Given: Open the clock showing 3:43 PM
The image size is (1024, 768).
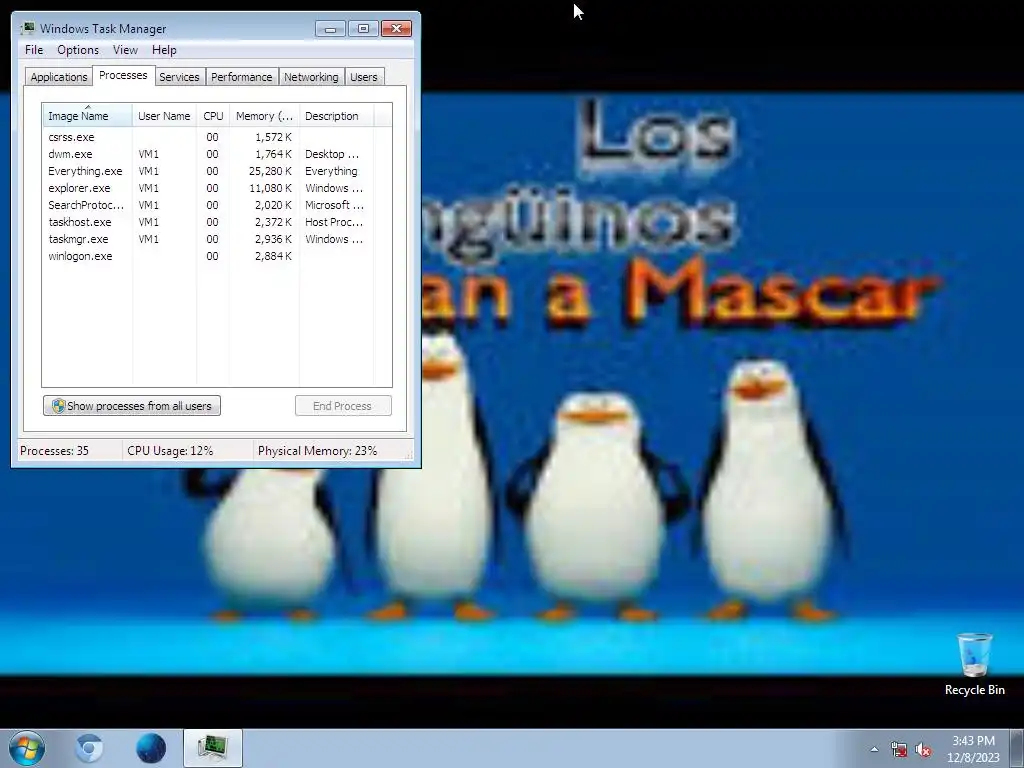Looking at the screenshot, I should 973,741.
